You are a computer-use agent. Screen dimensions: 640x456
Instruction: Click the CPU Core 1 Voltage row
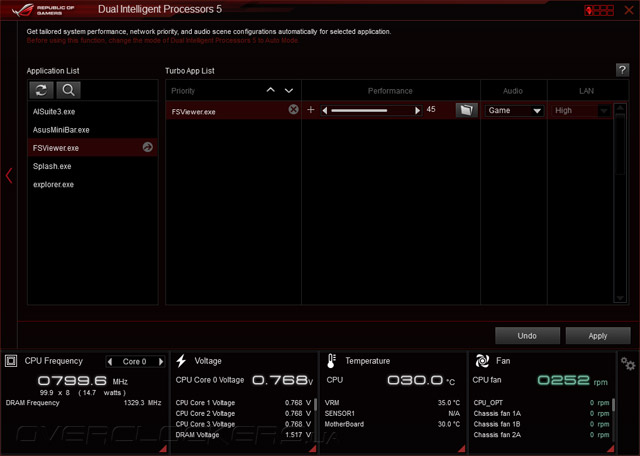[x=243, y=403]
